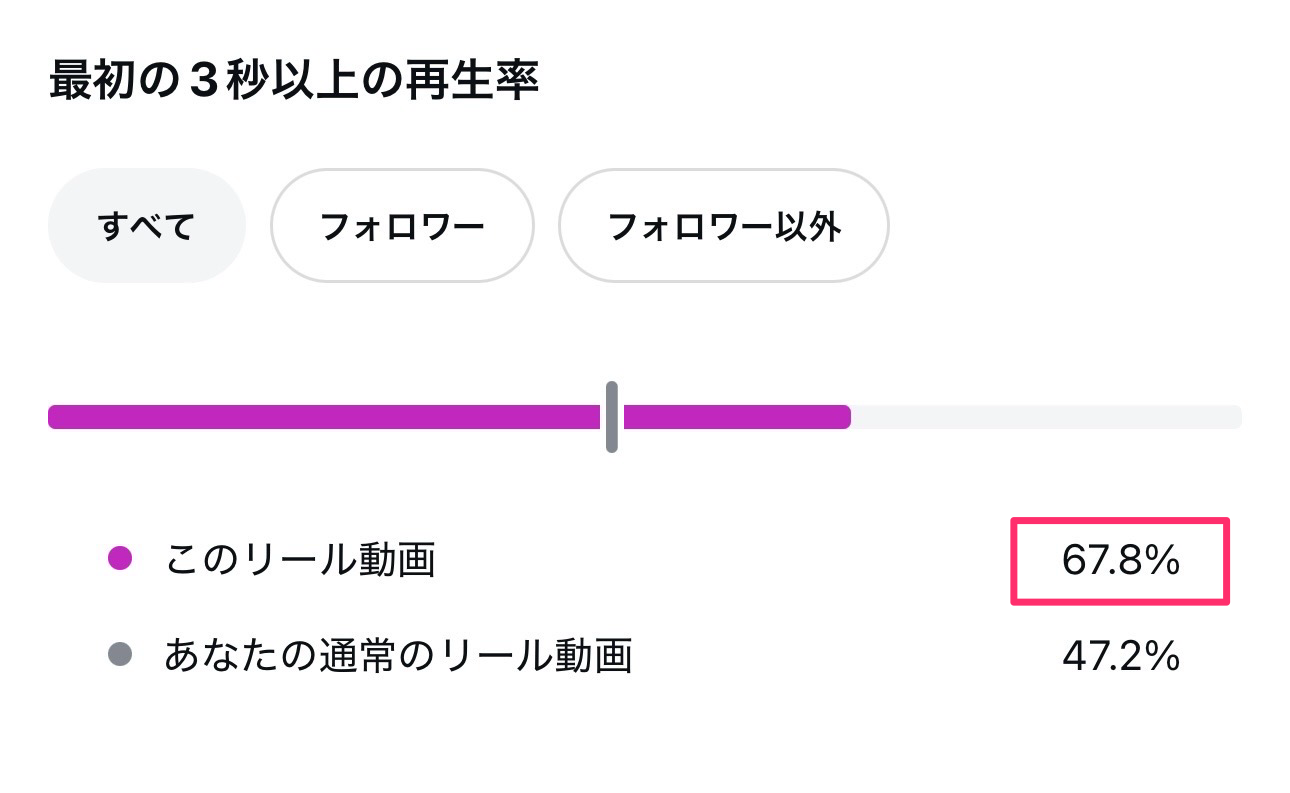Show フォロワー以外 play rate
This screenshot has width=1290, height=793.
pos(723,226)
